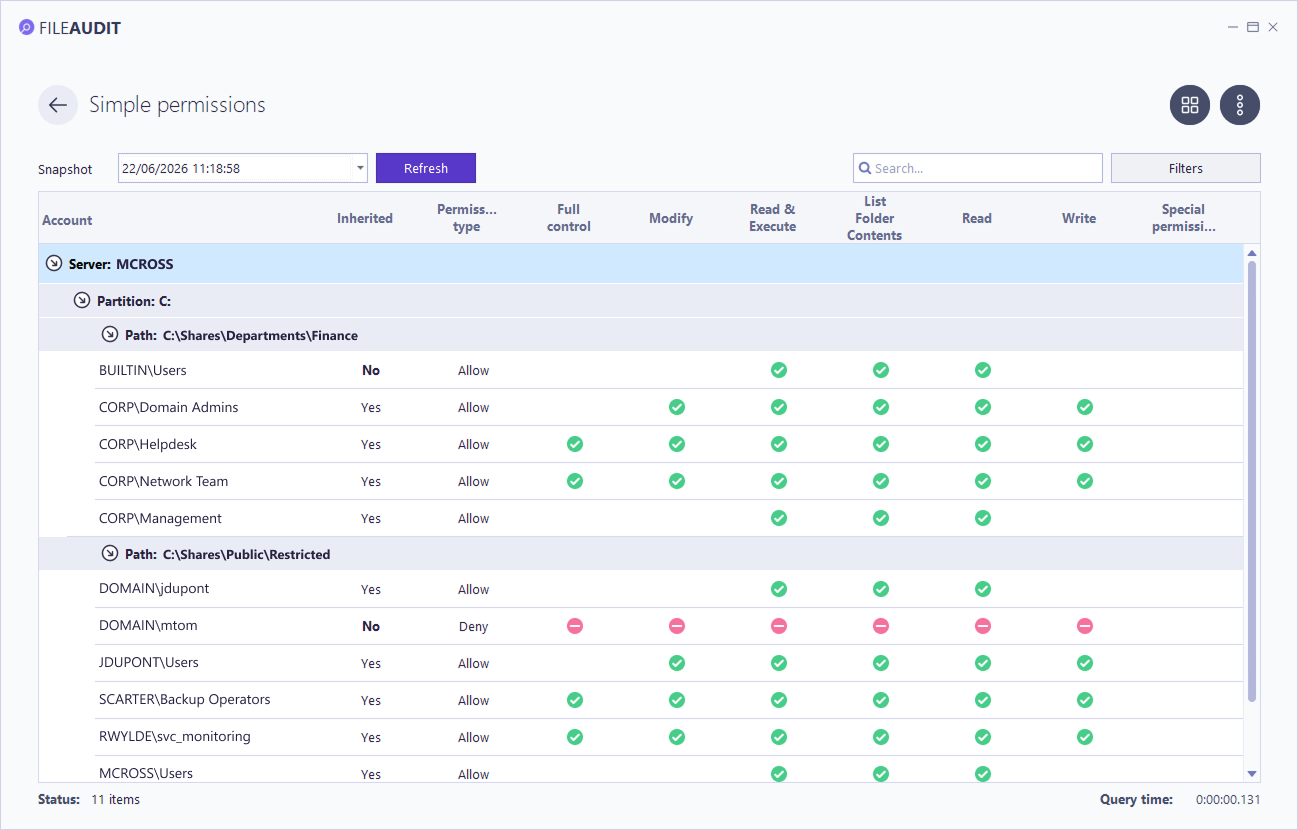This screenshot has height=830, width=1298.
Task: Click Read checkmark for BUILTIN\Users
Action: point(983,370)
